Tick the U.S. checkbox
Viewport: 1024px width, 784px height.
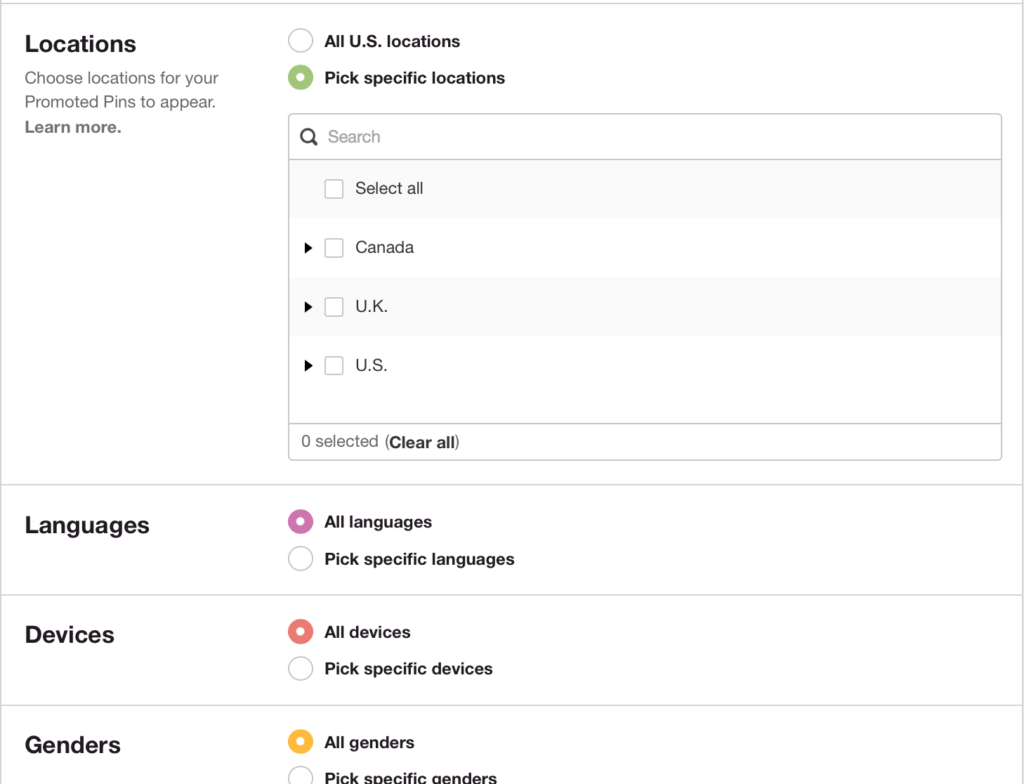click(334, 365)
